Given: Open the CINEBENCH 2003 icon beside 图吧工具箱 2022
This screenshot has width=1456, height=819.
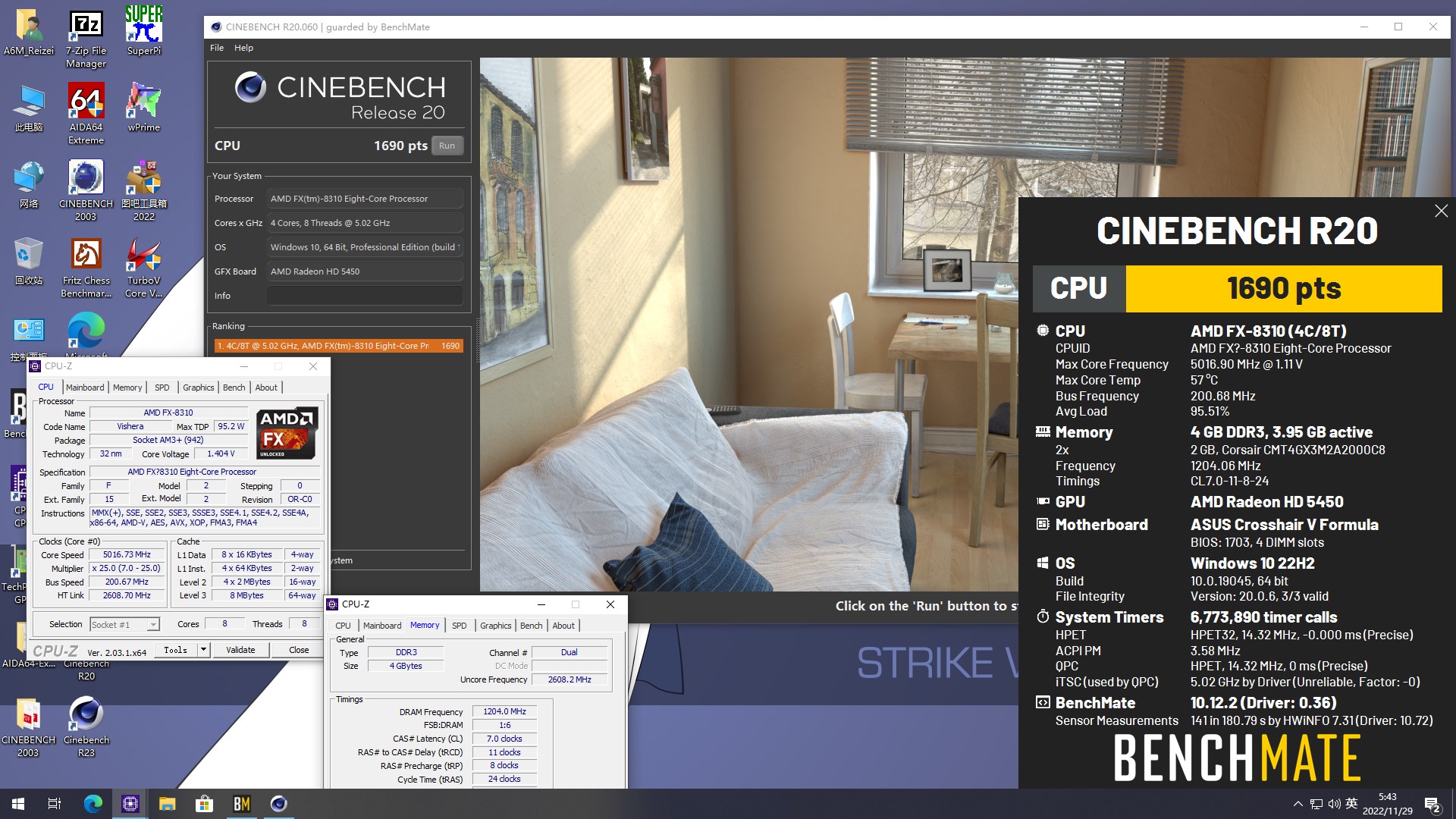Looking at the screenshot, I should [86, 191].
